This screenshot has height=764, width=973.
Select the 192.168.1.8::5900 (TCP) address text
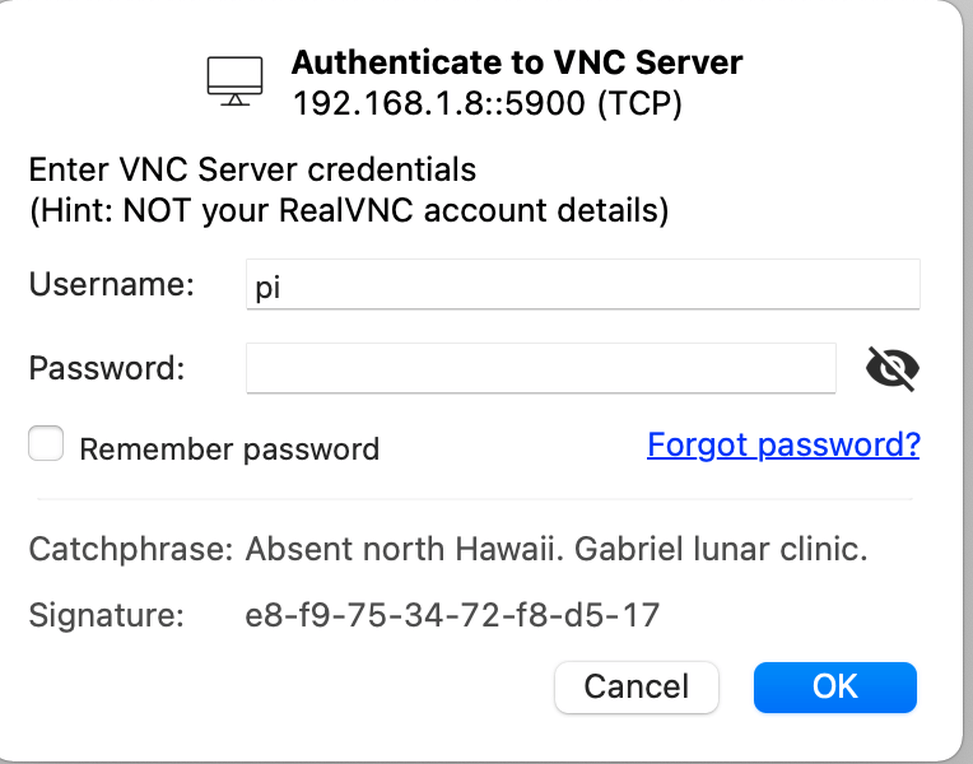487,103
